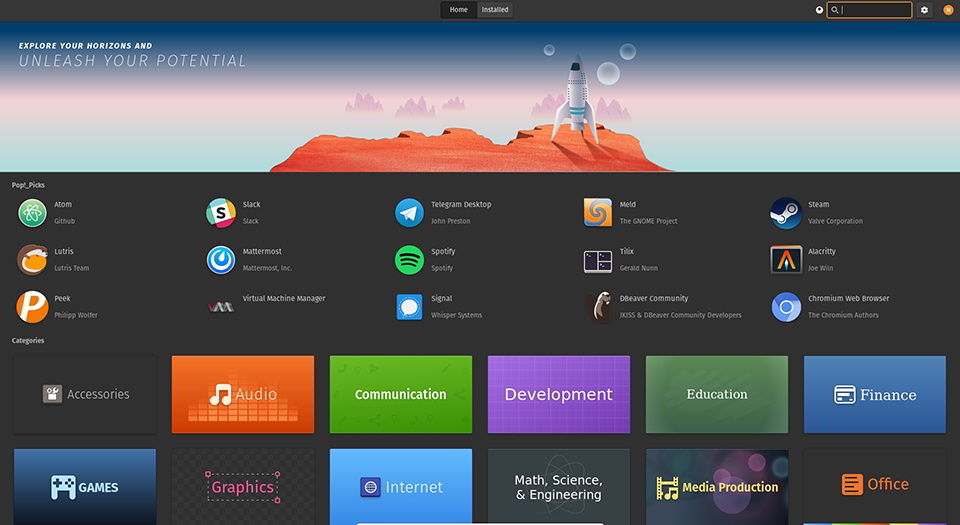This screenshot has width=960, height=525.
Task: Switch to the Installed tab
Action: tap(495, 10)
